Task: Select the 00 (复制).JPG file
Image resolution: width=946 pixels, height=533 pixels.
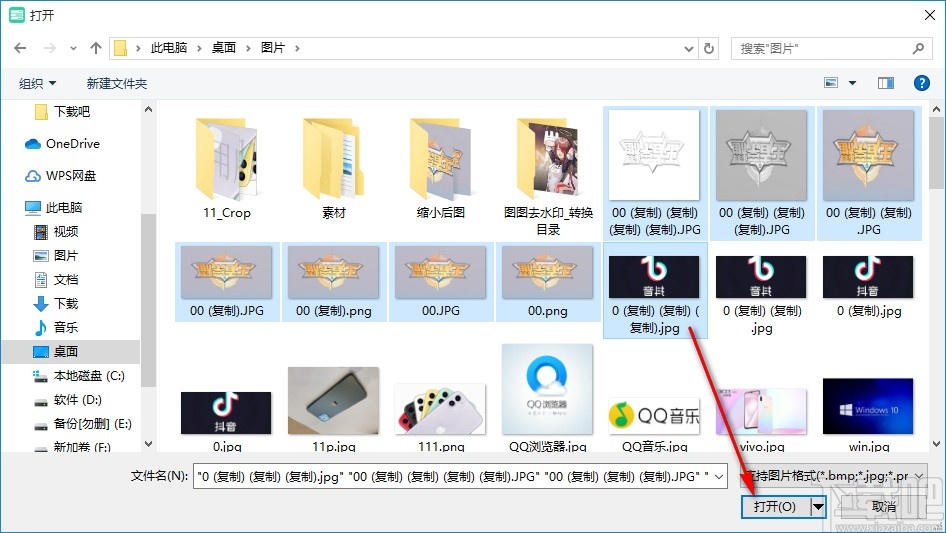Action: click(x=227, y=282)
